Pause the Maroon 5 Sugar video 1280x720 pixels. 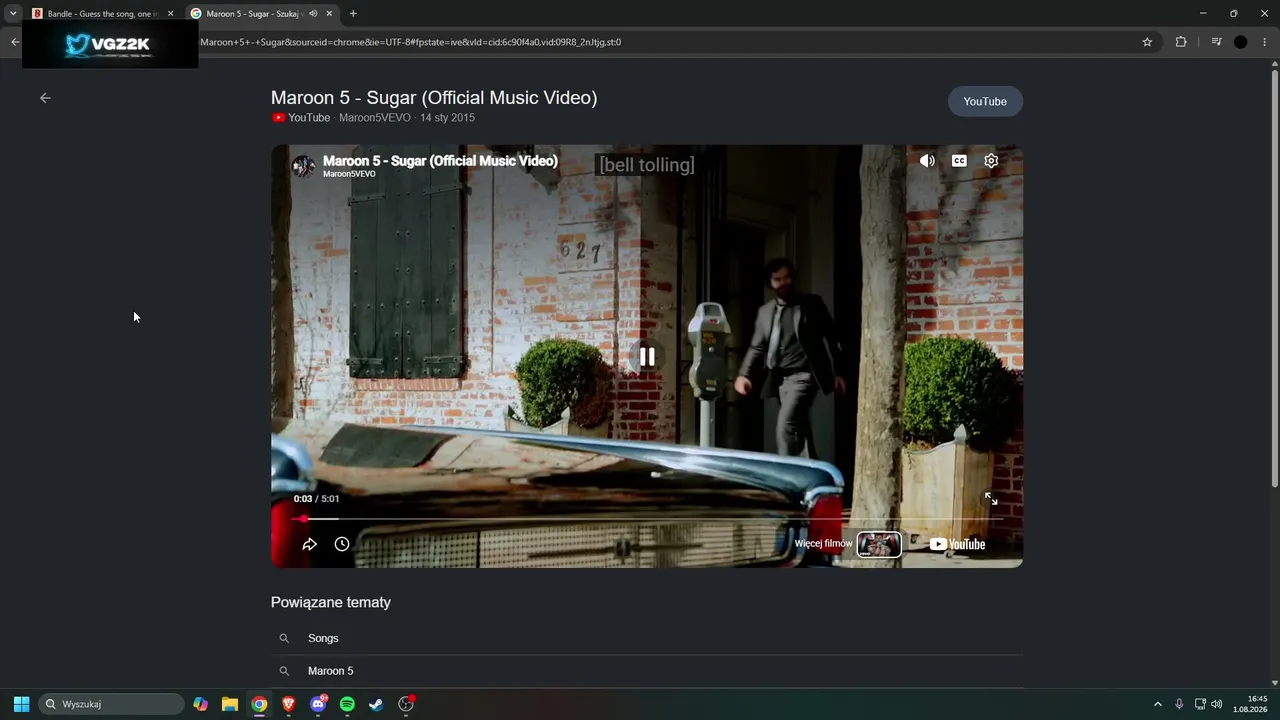[x=647, y=356]
